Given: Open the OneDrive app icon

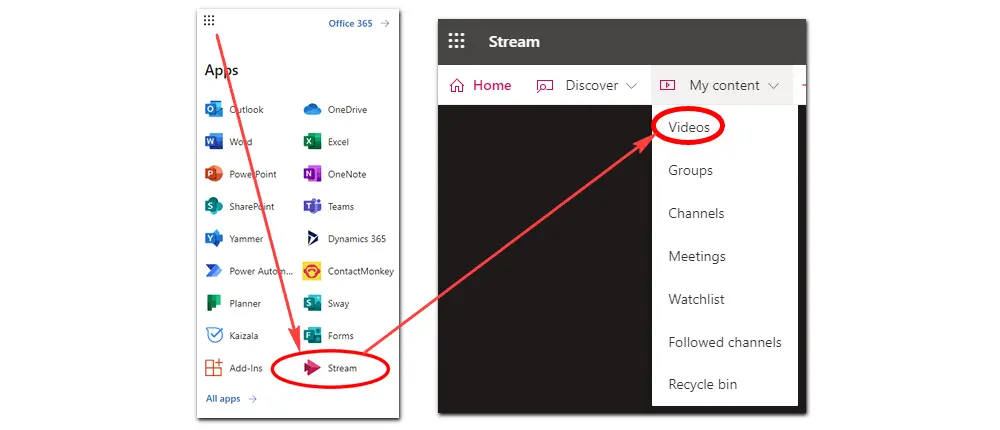Looking at the screenshot, I should pos(312,110).
